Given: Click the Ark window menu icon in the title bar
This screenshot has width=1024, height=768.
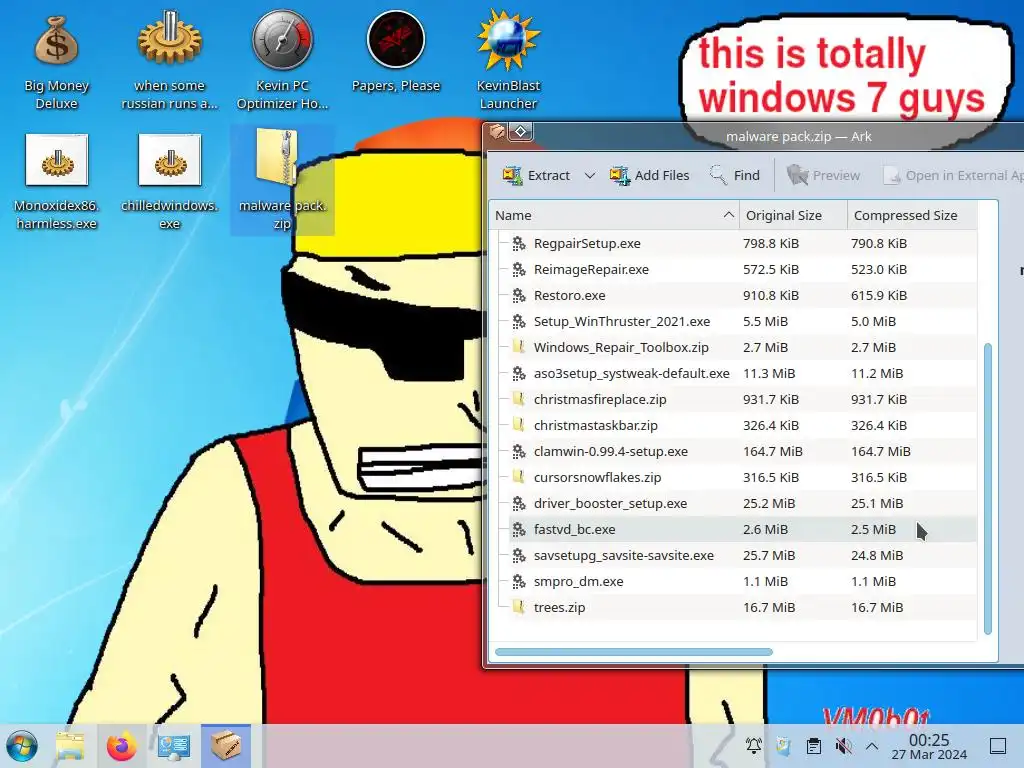Looking at the screenshot, I should [498, 132].
